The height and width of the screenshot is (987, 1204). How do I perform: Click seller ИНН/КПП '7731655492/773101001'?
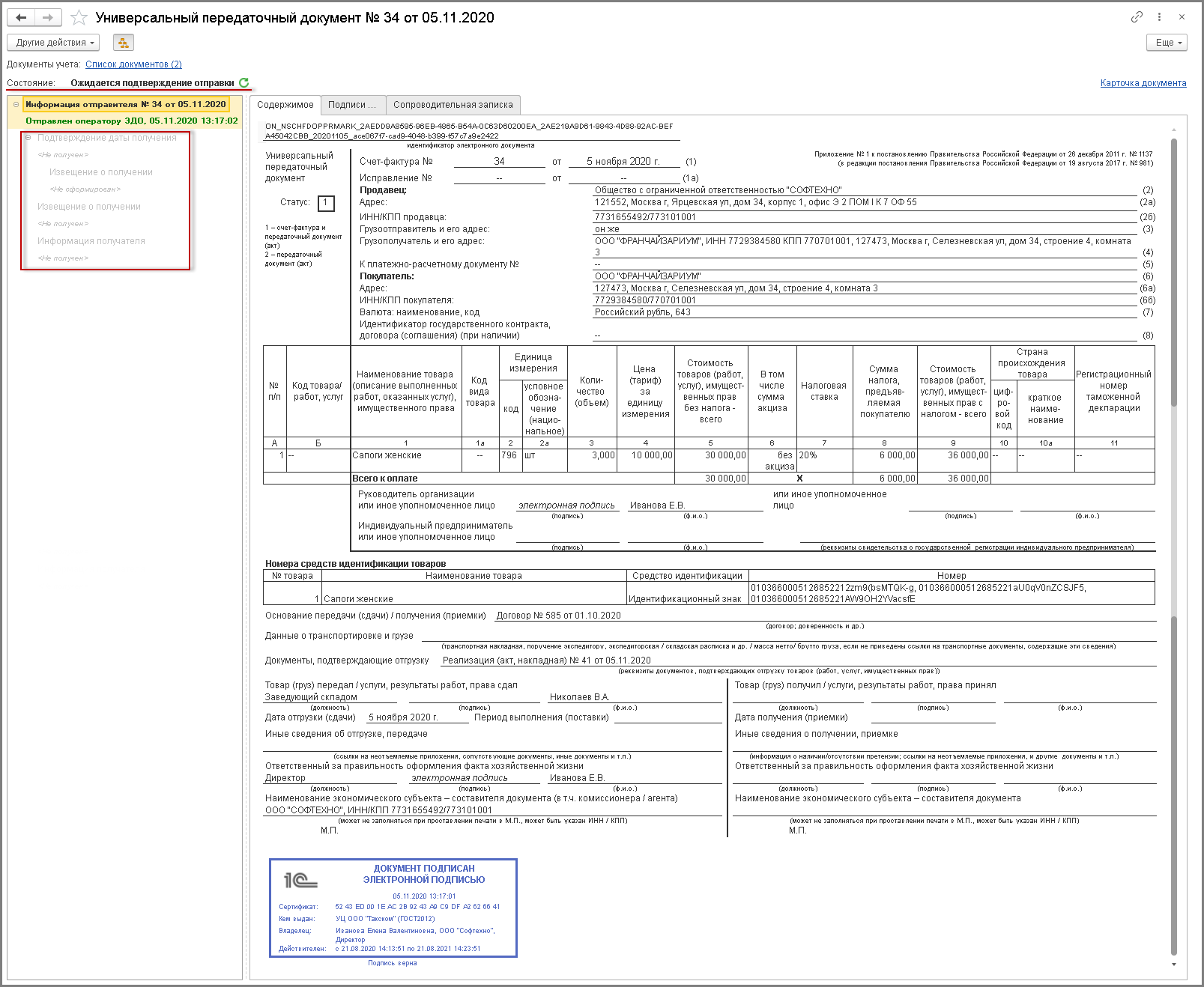click(x=645, y=217)
